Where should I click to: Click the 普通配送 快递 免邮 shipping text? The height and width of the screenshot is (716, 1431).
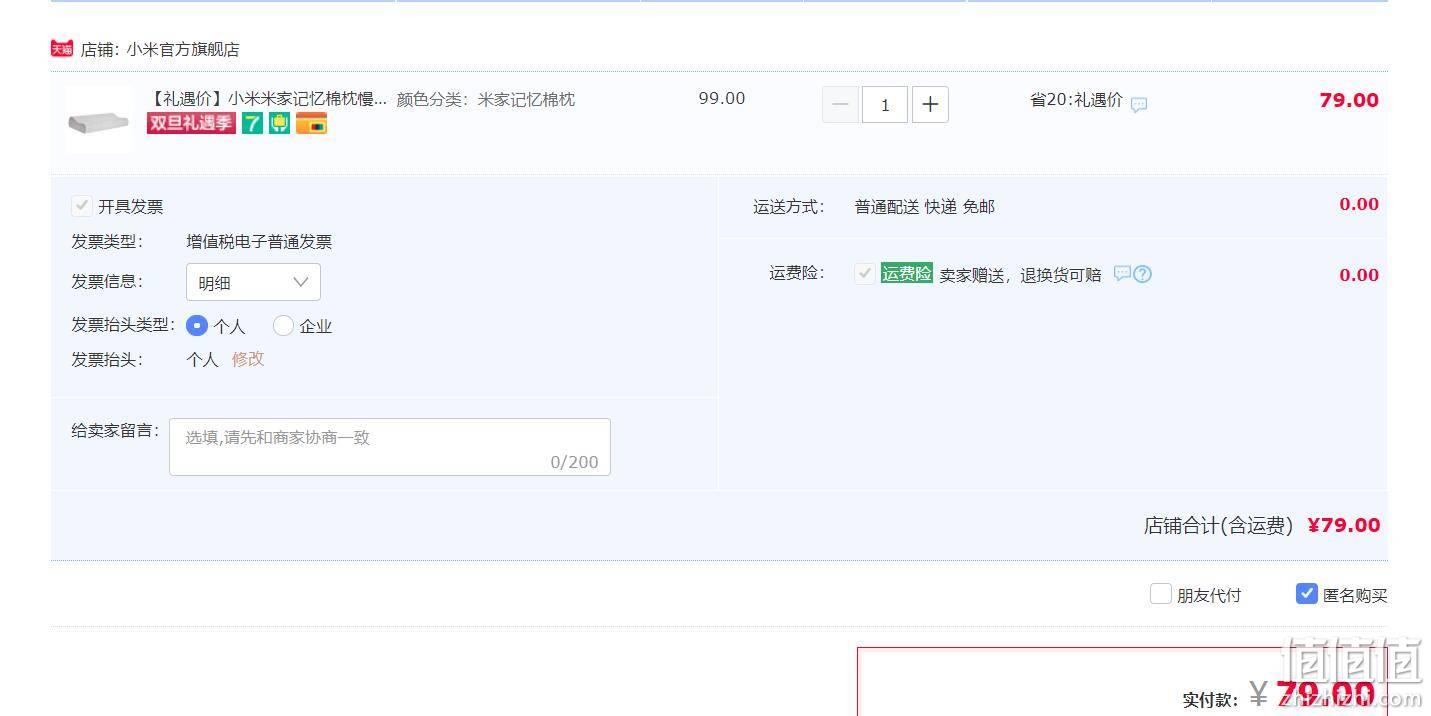click(x=925, y=207)
